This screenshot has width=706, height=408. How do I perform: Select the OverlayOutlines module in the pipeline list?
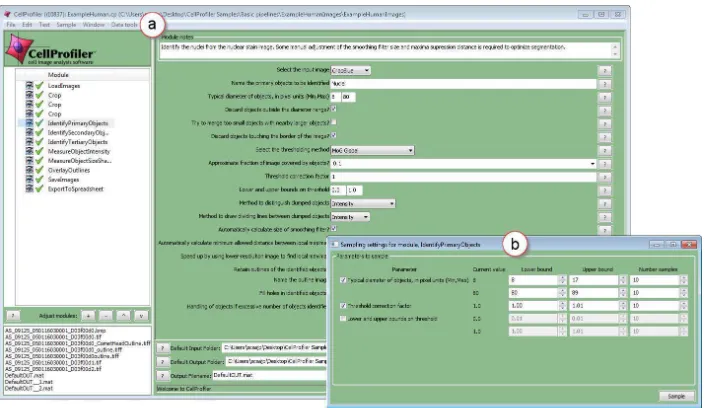point(69,170)
